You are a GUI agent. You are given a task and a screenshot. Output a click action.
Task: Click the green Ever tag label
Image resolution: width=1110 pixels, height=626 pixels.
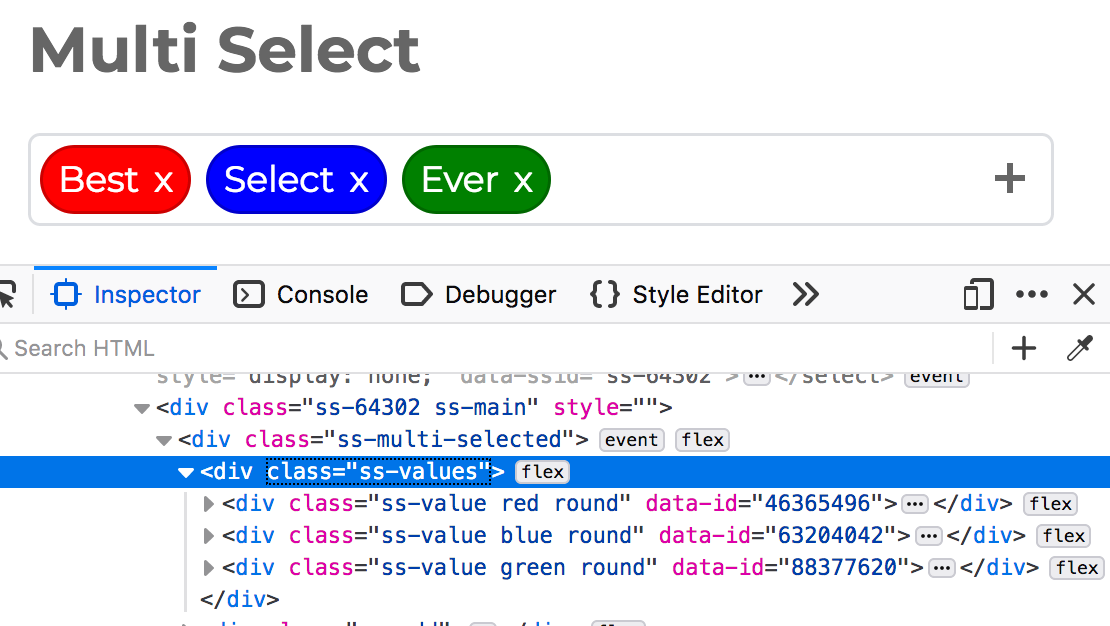tap(460, 179)
